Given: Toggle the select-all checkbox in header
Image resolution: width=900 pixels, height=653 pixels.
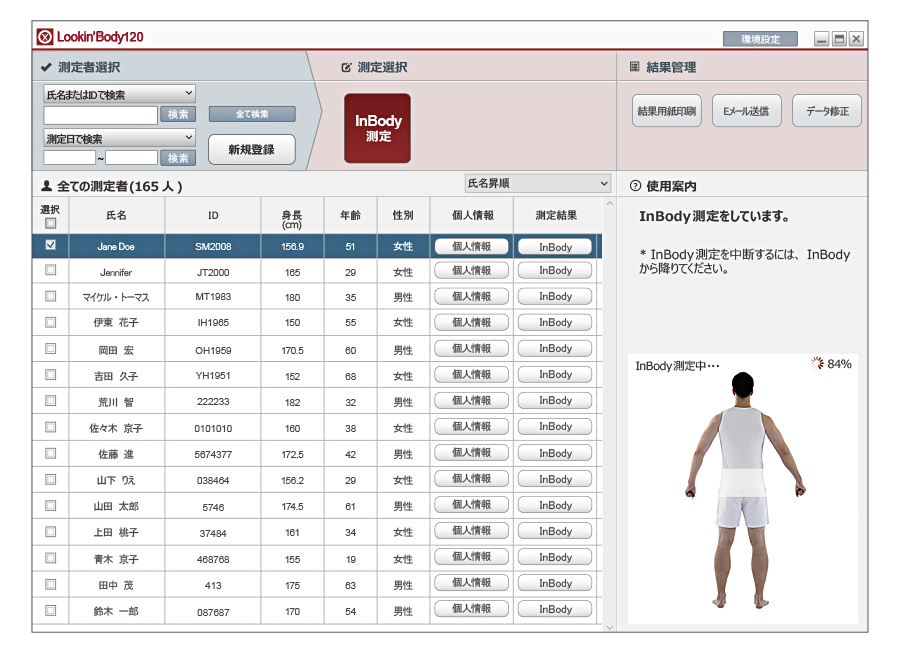Looking at the screenshot, I should click(x=51, y=223).
